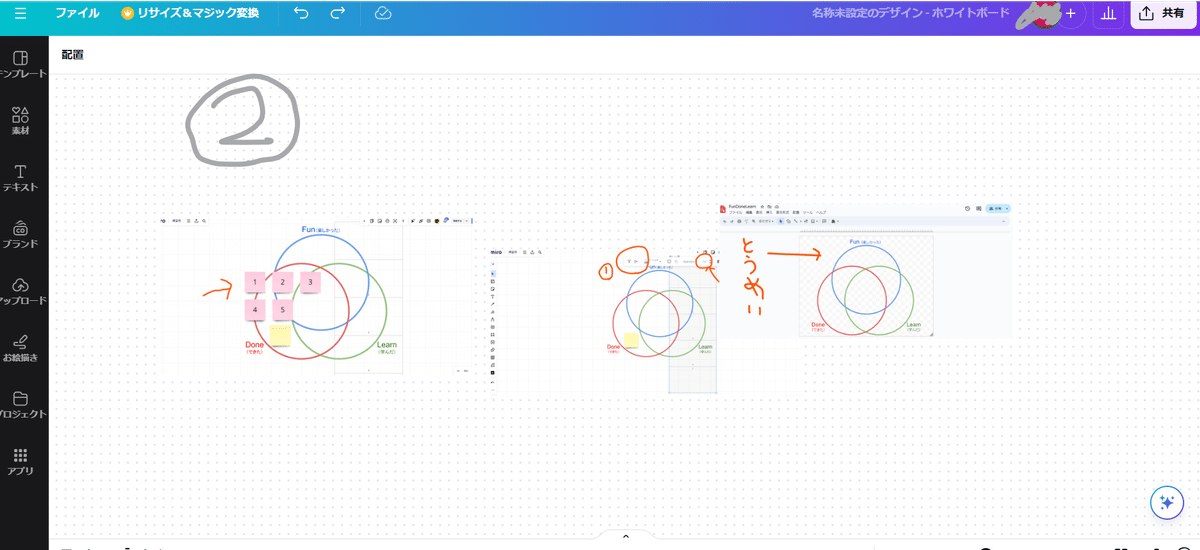This screenshot has width=1200, height=550.
Task: Open the プロジェクト projects panel
Action: [x=20, y=405]
